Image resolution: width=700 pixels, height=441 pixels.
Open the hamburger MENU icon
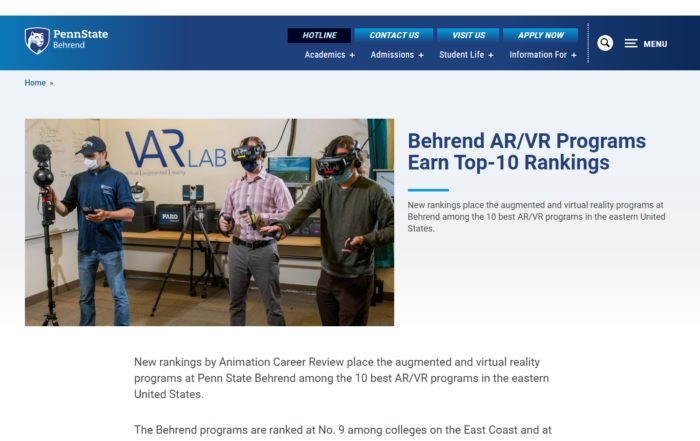pyautogui.click(x=630, y=43)
